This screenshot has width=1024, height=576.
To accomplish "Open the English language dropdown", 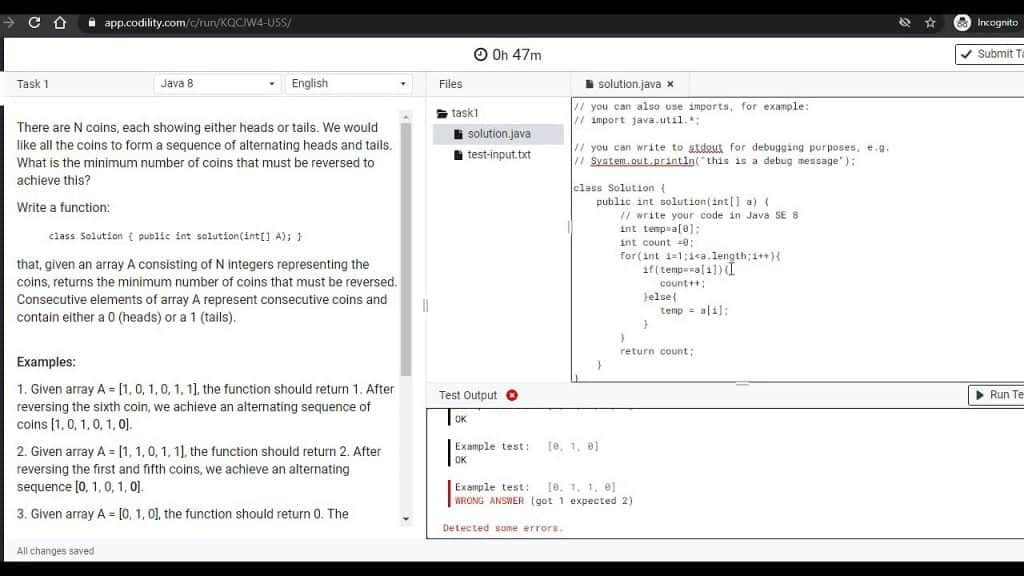I will [x=349, y=84].
